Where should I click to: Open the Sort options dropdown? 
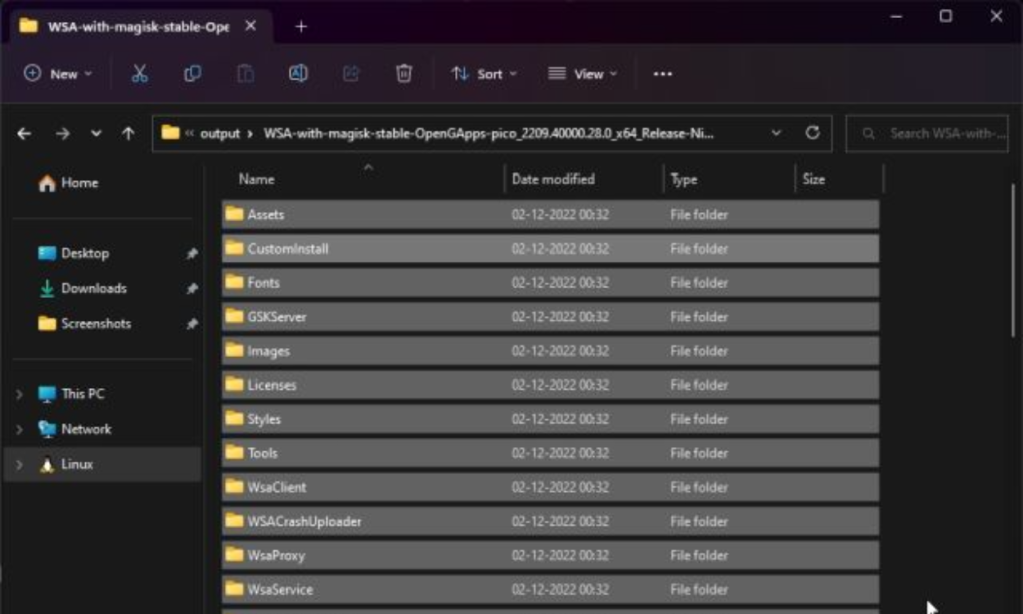point(484,74)
